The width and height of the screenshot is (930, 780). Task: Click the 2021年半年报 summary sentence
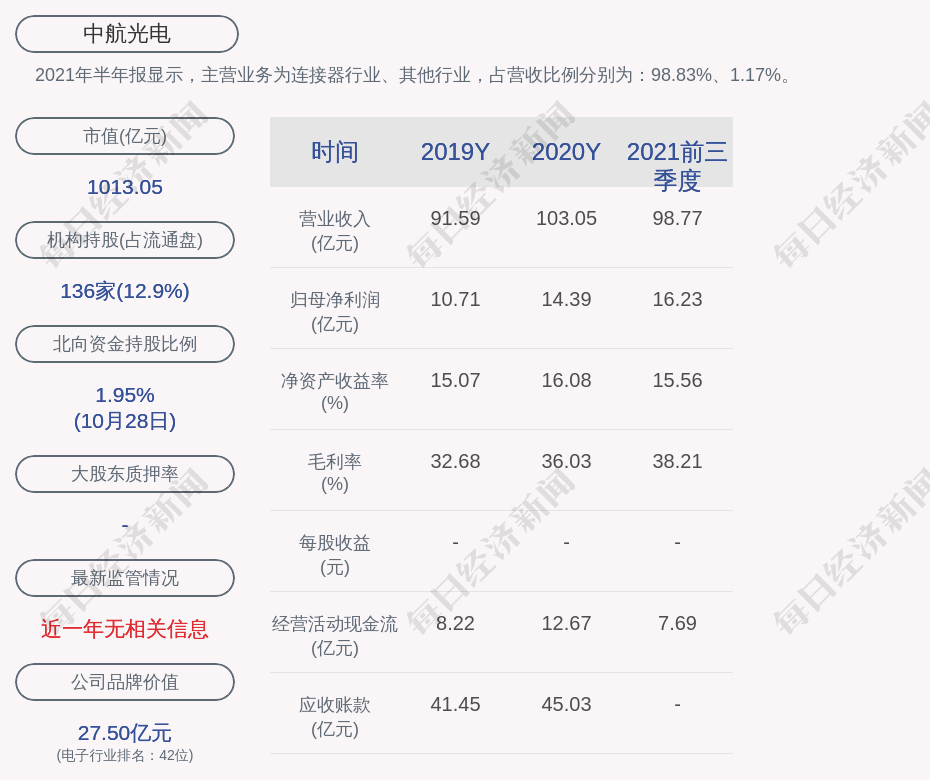(414, 75)
